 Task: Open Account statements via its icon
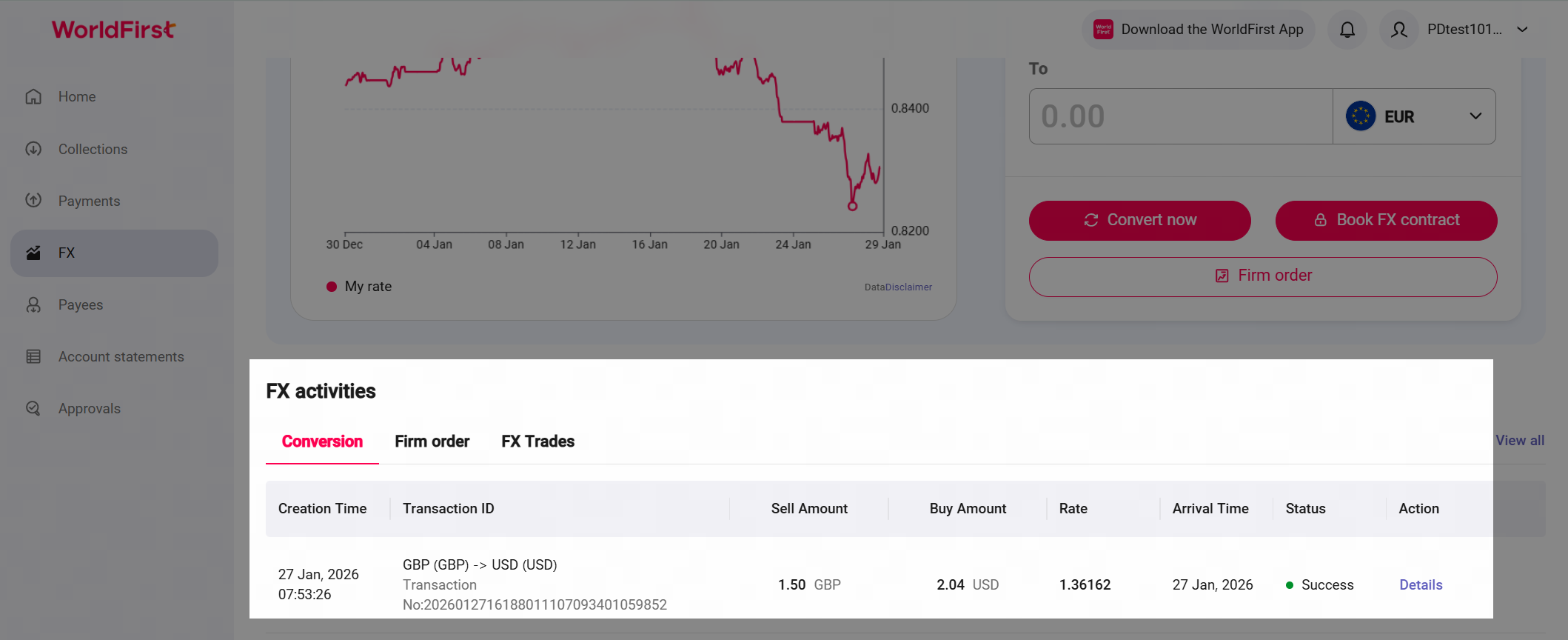coord(33,356)
